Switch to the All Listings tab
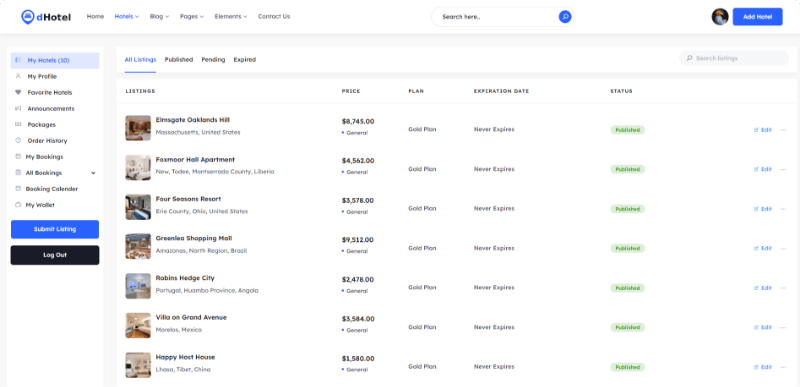Image resolution: width=800 pixels, height=387 pixels. pyautogui.click(x=140, y=60)
